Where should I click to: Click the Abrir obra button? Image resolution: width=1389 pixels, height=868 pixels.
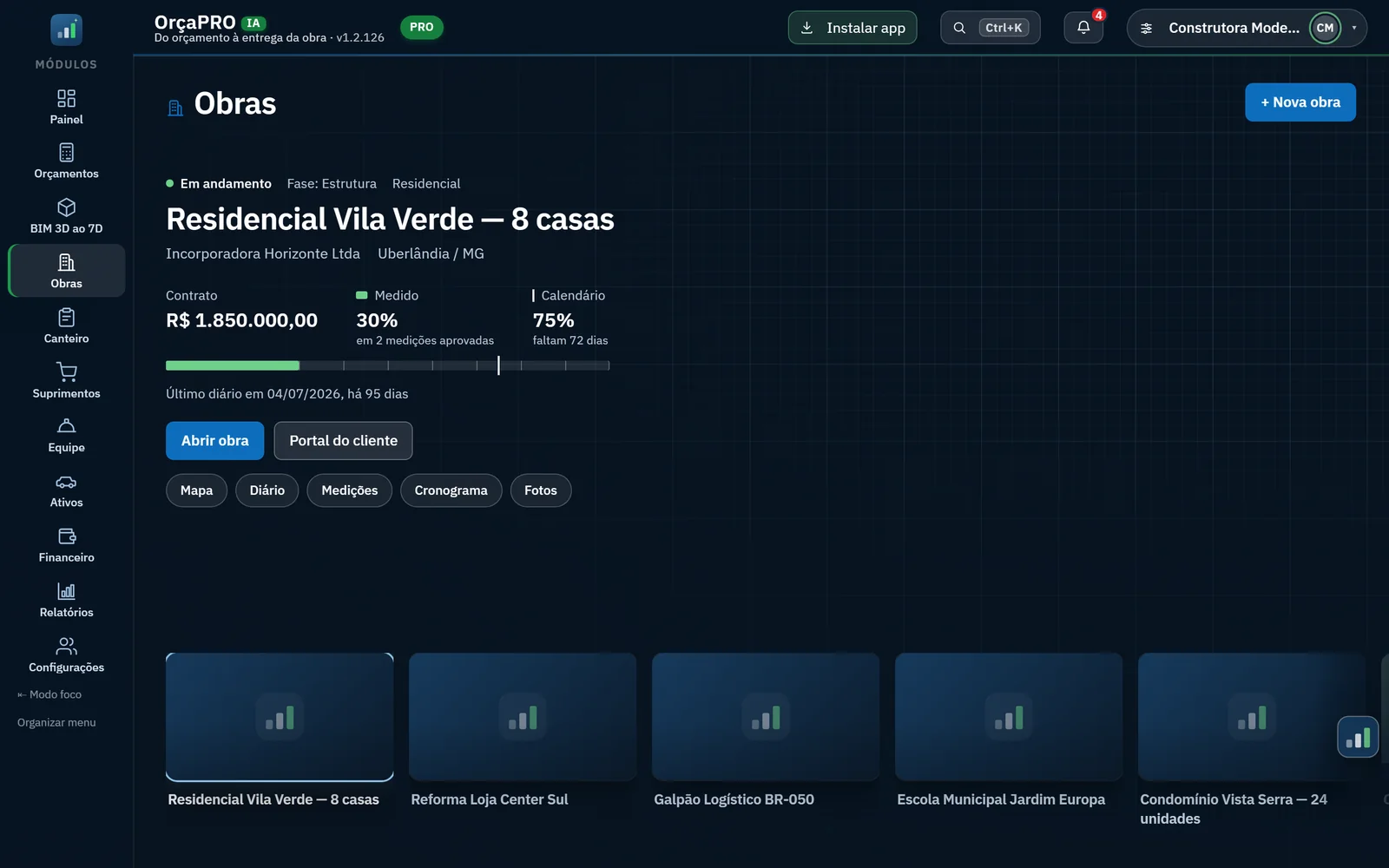215,441
